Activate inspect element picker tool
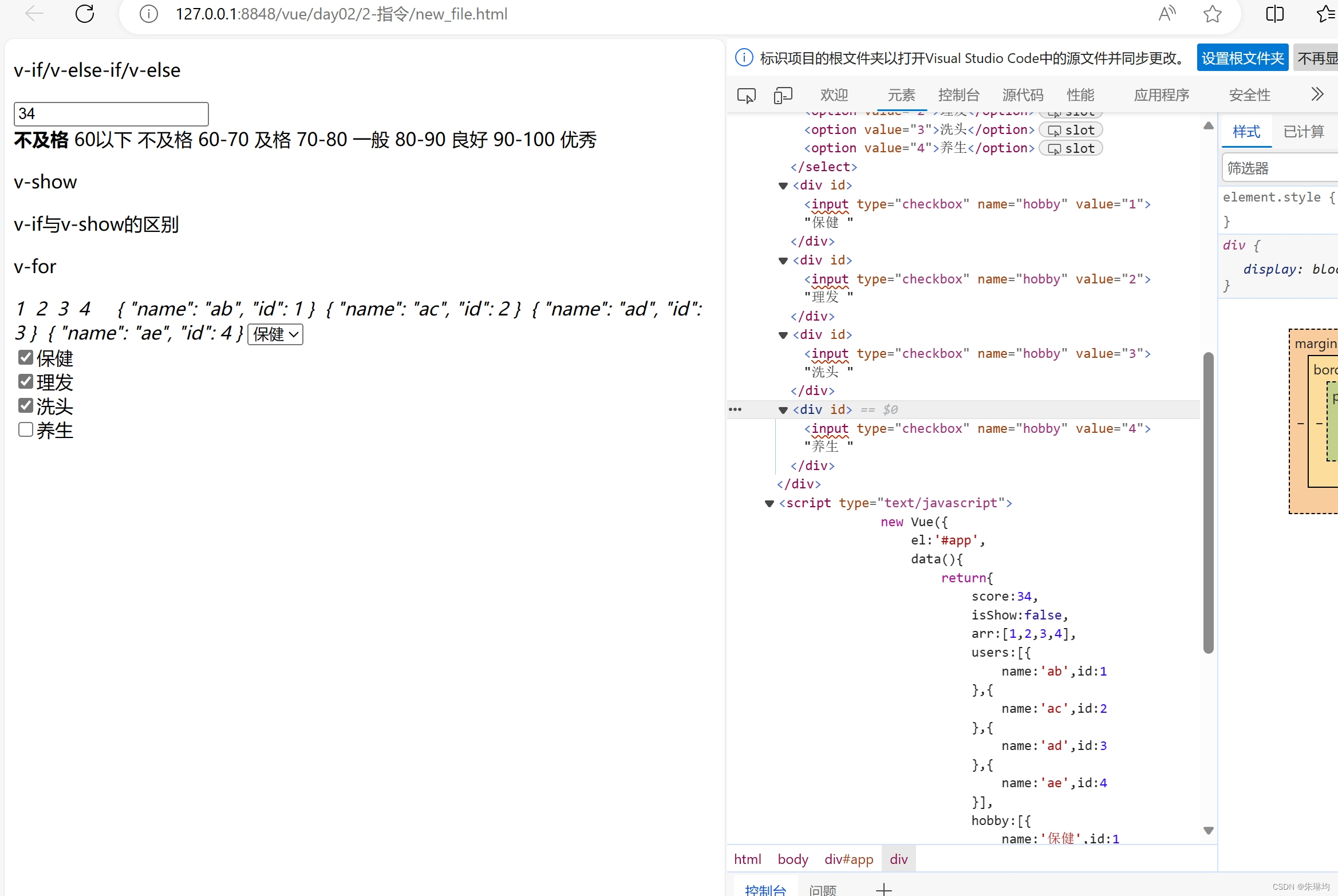This screenshot has width=1338, height=896. click(x=746, y=95)
